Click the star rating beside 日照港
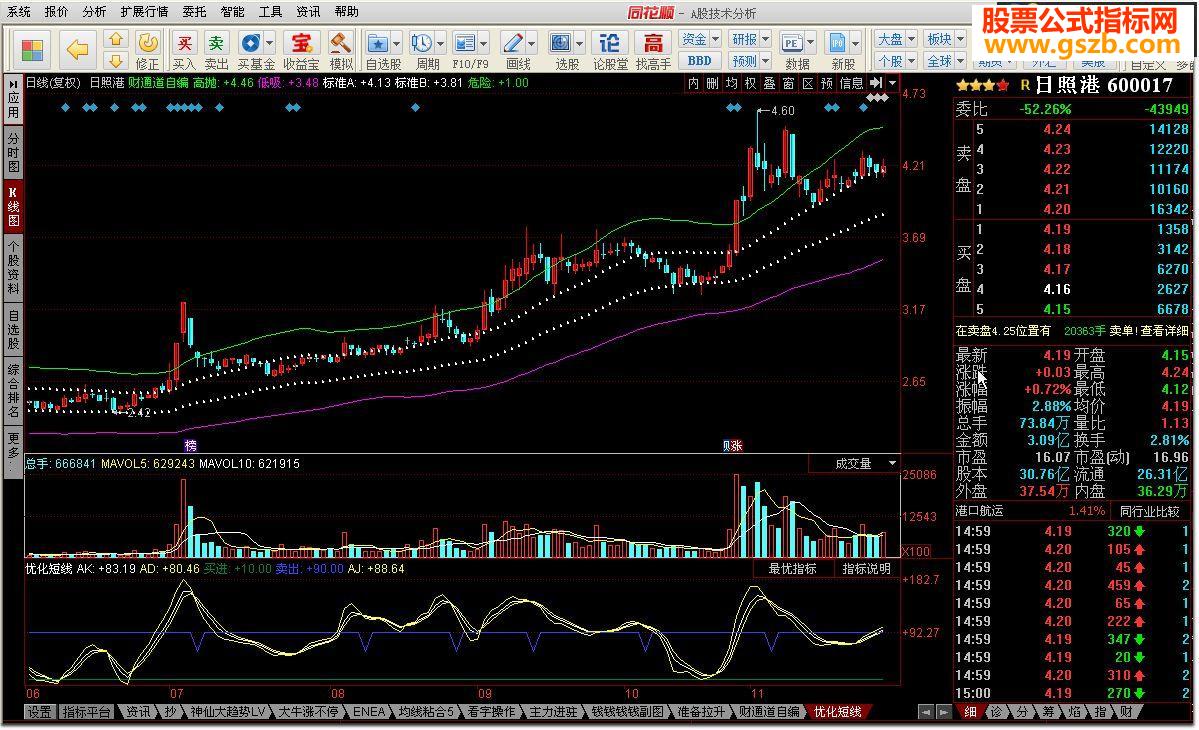This screenshot has height=730, width=1199. (983, 85)
